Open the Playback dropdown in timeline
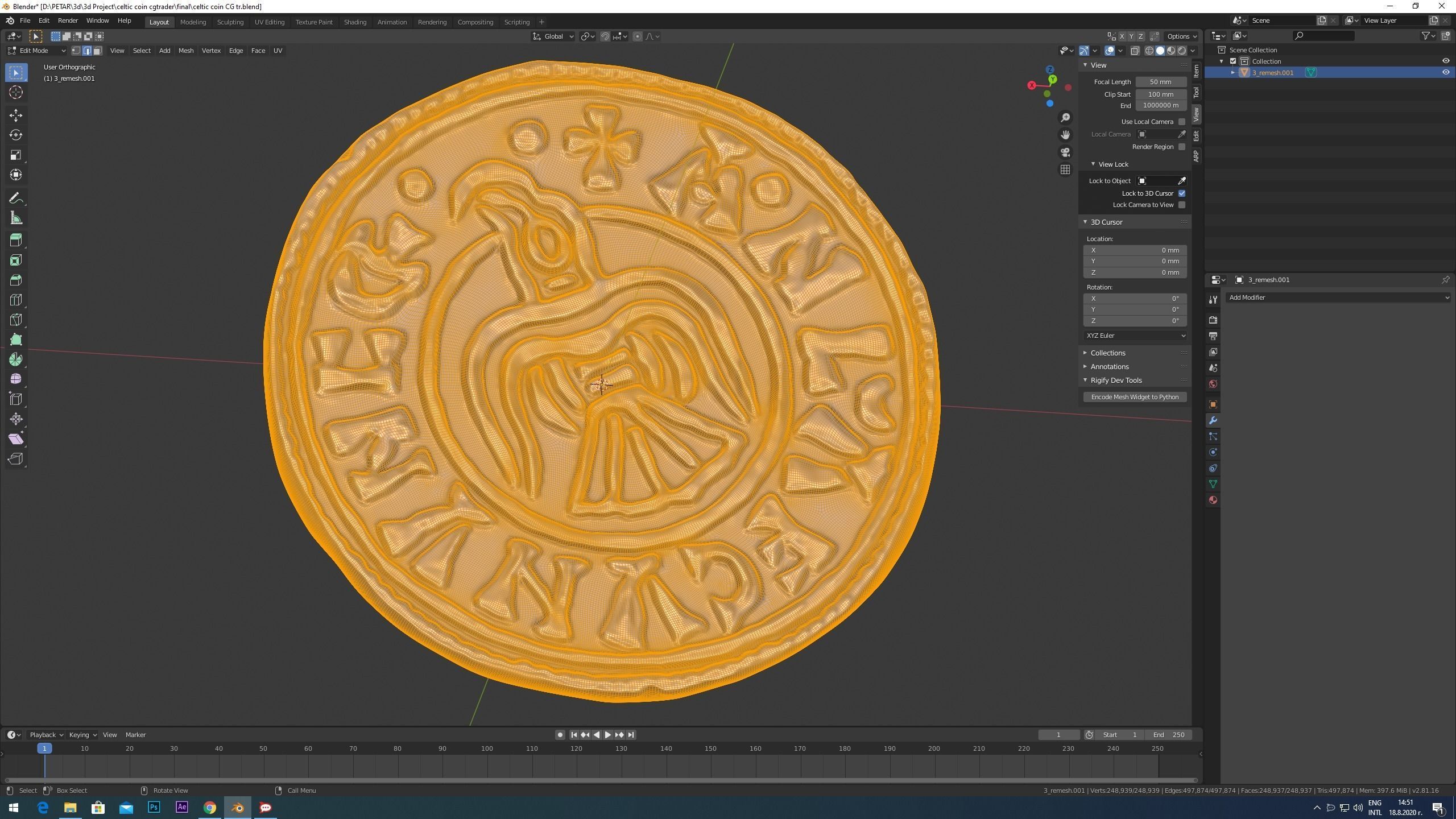The image size is (1456, 819). click(x=45, y=735)
